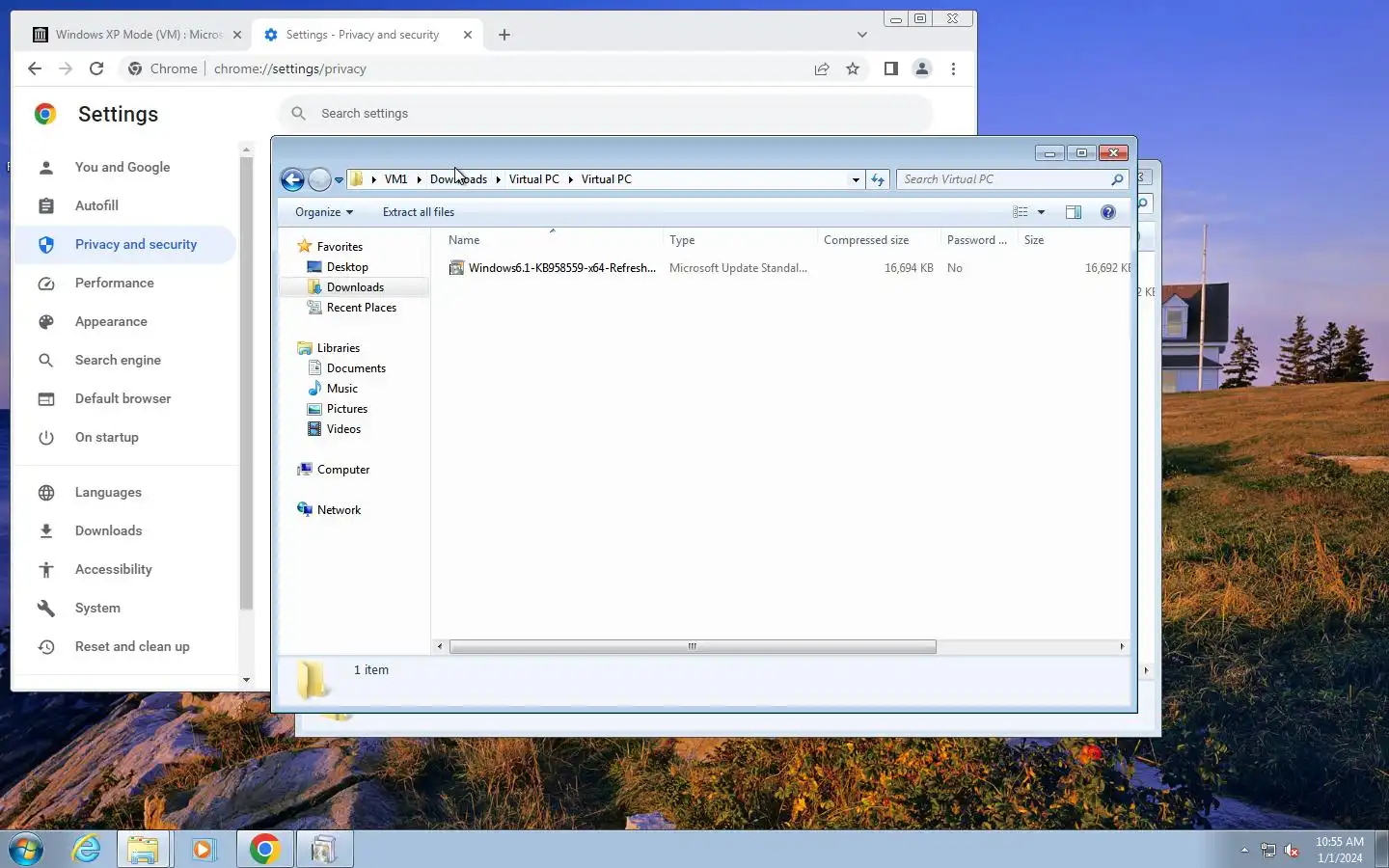
Task: Bookmark this page with star icon
Action: click(853, 68)
